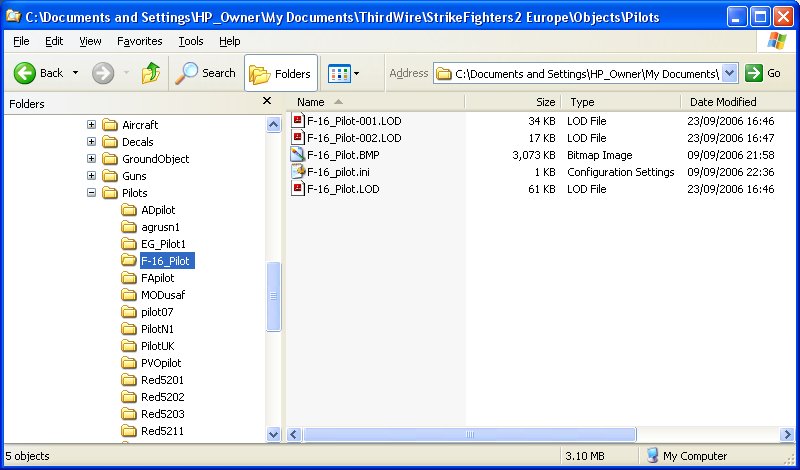Select the Decals folder icon
Screen dimensions: 800x470
pos(110,142)
